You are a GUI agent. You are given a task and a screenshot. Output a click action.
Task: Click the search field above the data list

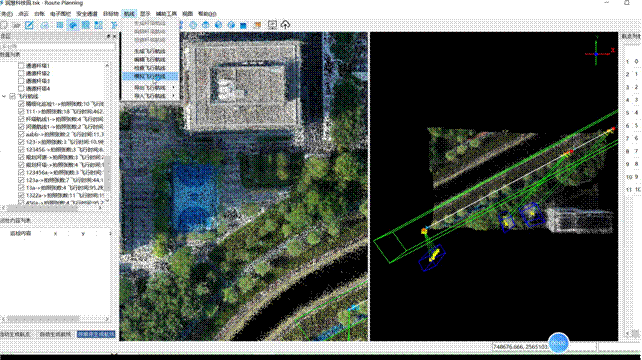57,47
